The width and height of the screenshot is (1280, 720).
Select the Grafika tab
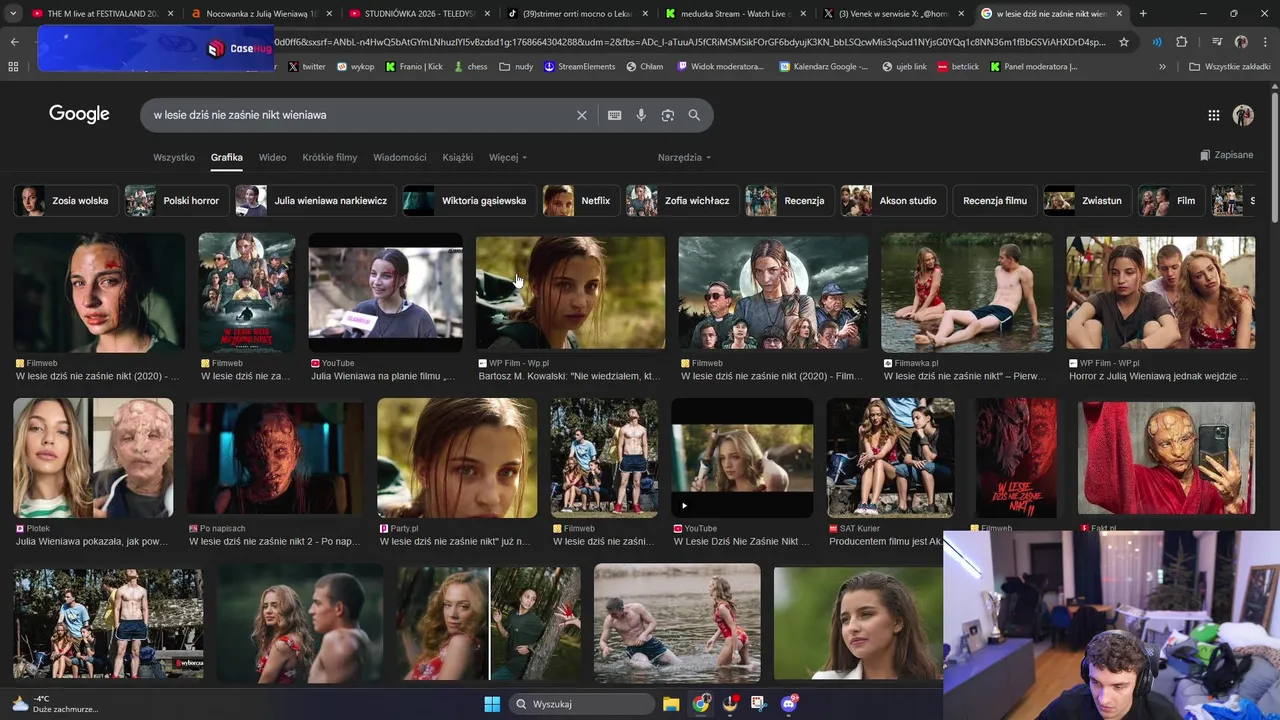coord(226,157)
